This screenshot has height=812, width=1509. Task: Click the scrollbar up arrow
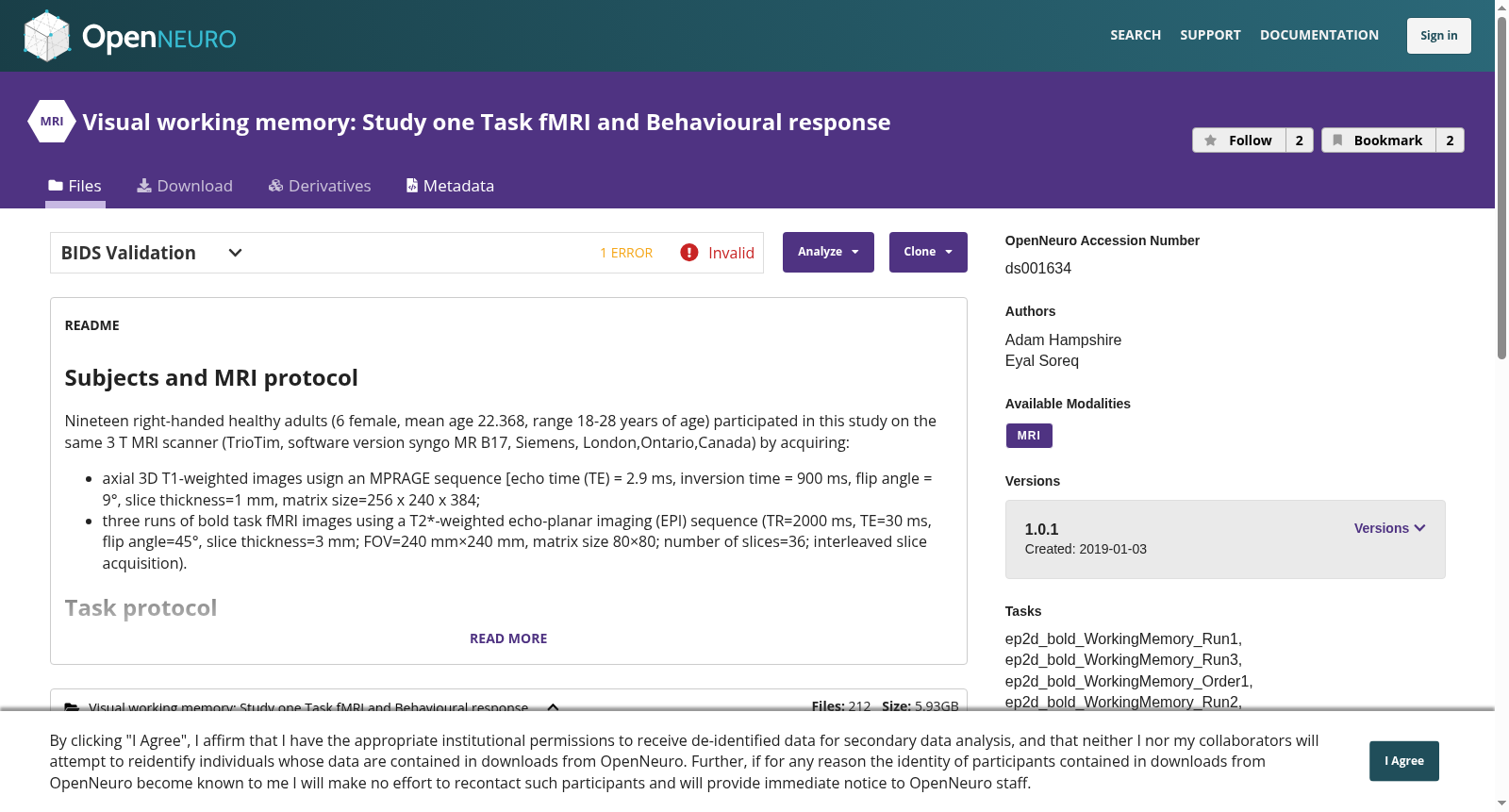pyautogui.click(x=1501, y=8)
